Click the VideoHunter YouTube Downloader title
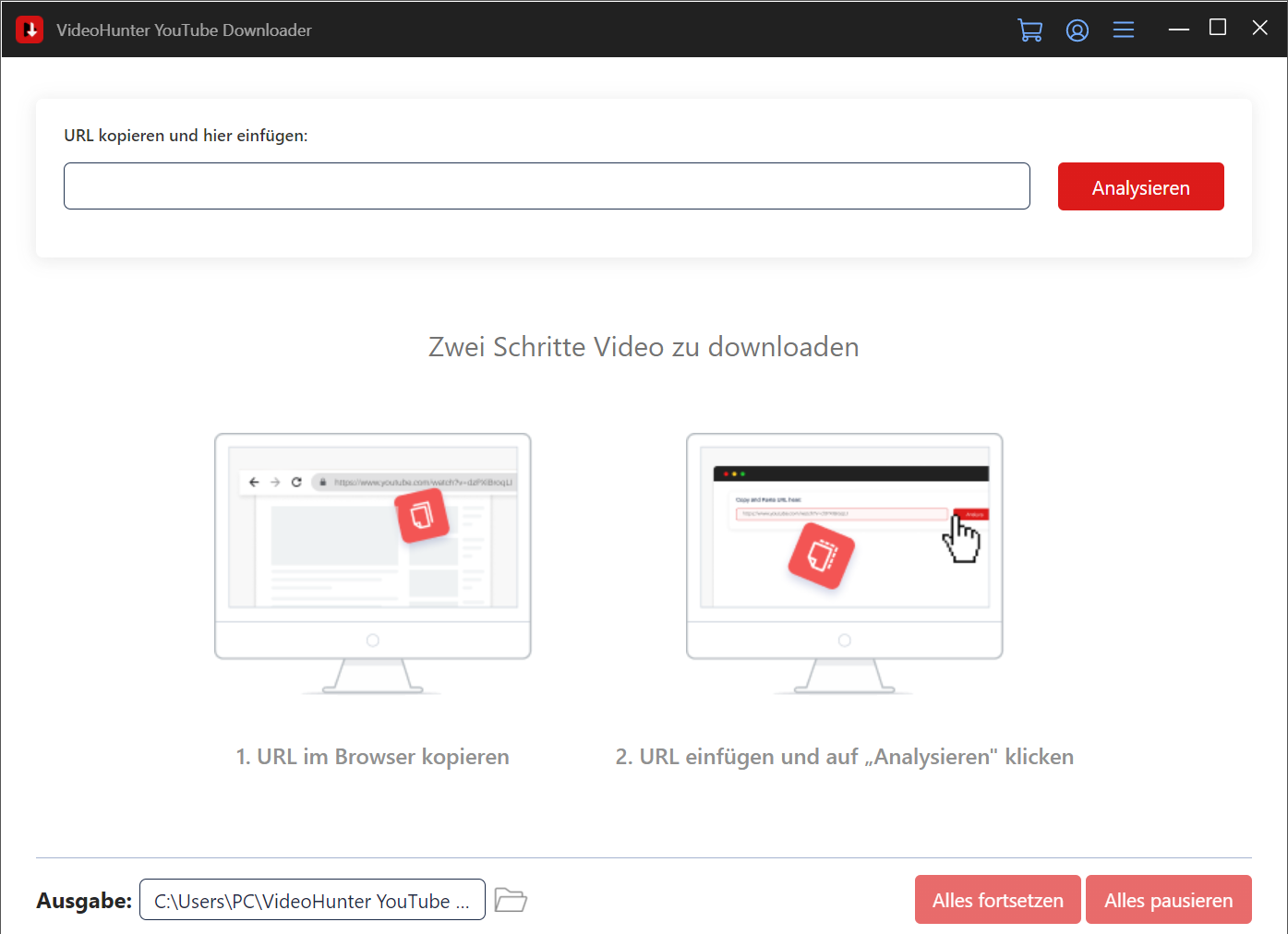Image resolution: width=1288 pixels, height=934 pixels. coord(184,30)
